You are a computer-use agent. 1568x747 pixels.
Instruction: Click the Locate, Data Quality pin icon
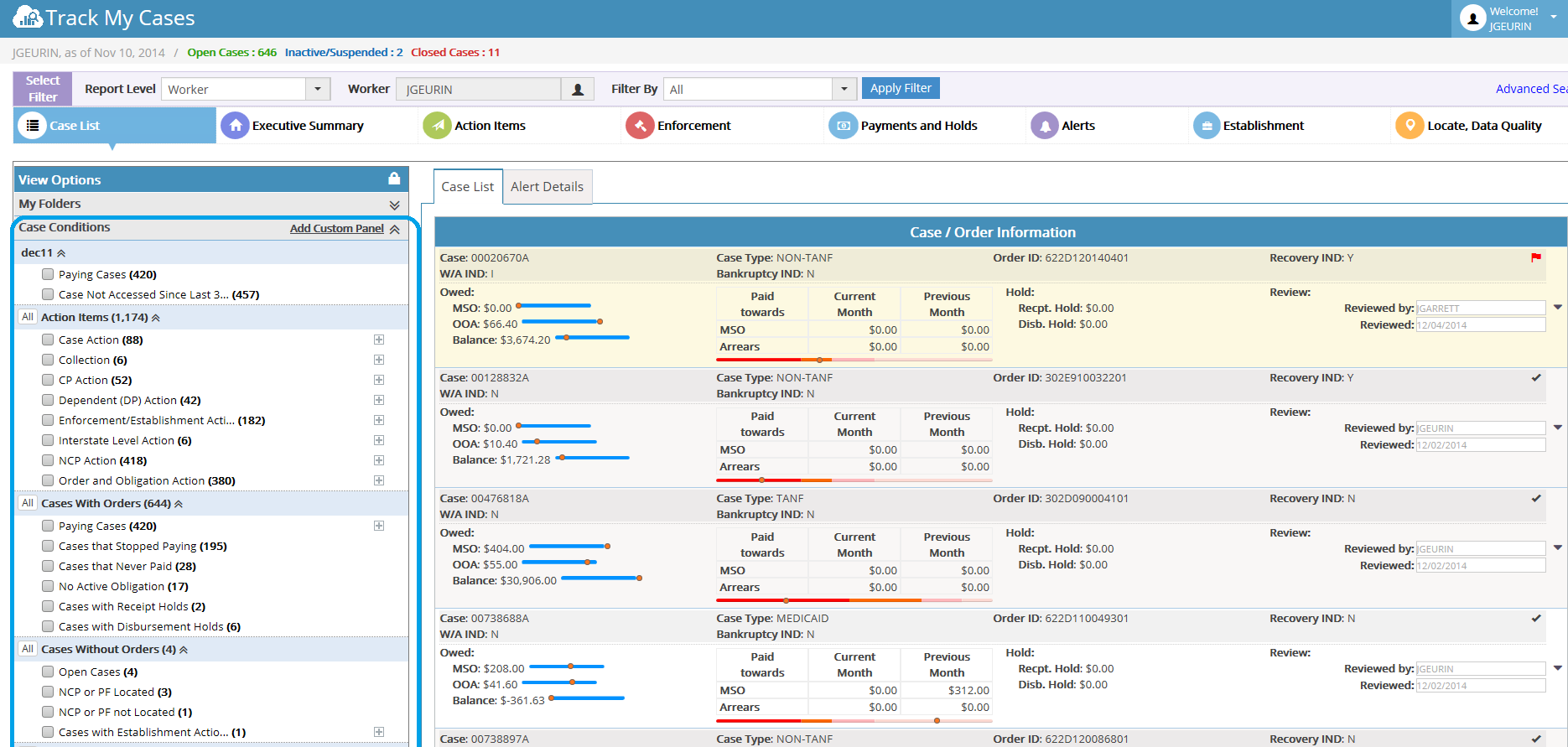click(x=1410, y=126)
